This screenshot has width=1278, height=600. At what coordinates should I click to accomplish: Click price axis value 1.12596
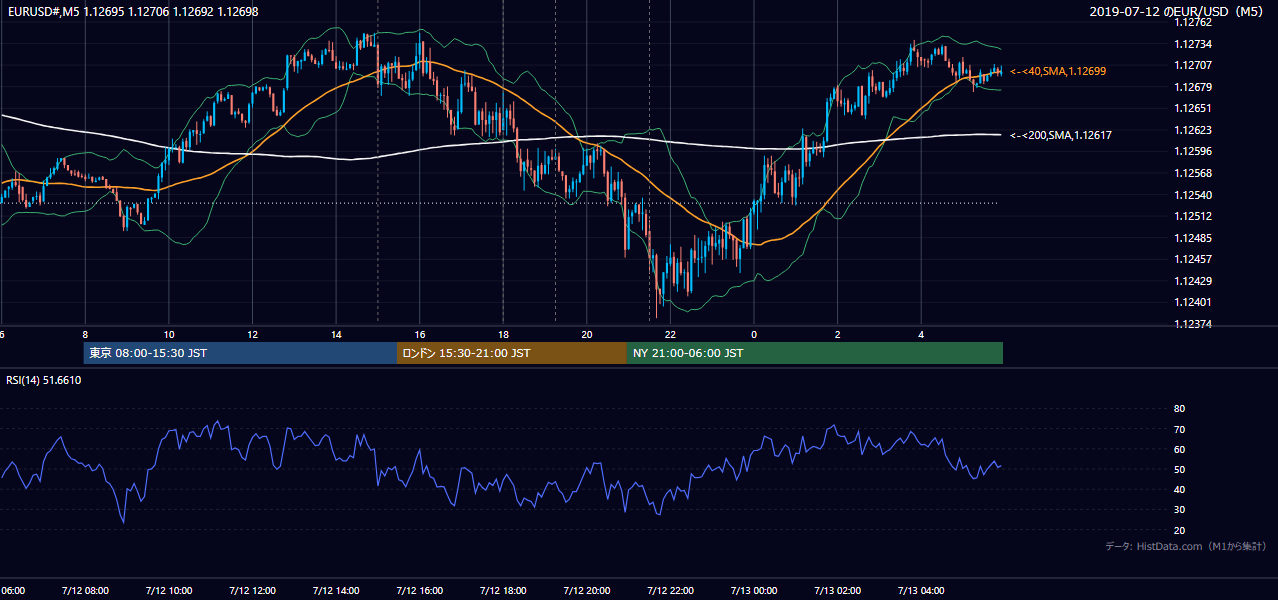(1192, 152)
